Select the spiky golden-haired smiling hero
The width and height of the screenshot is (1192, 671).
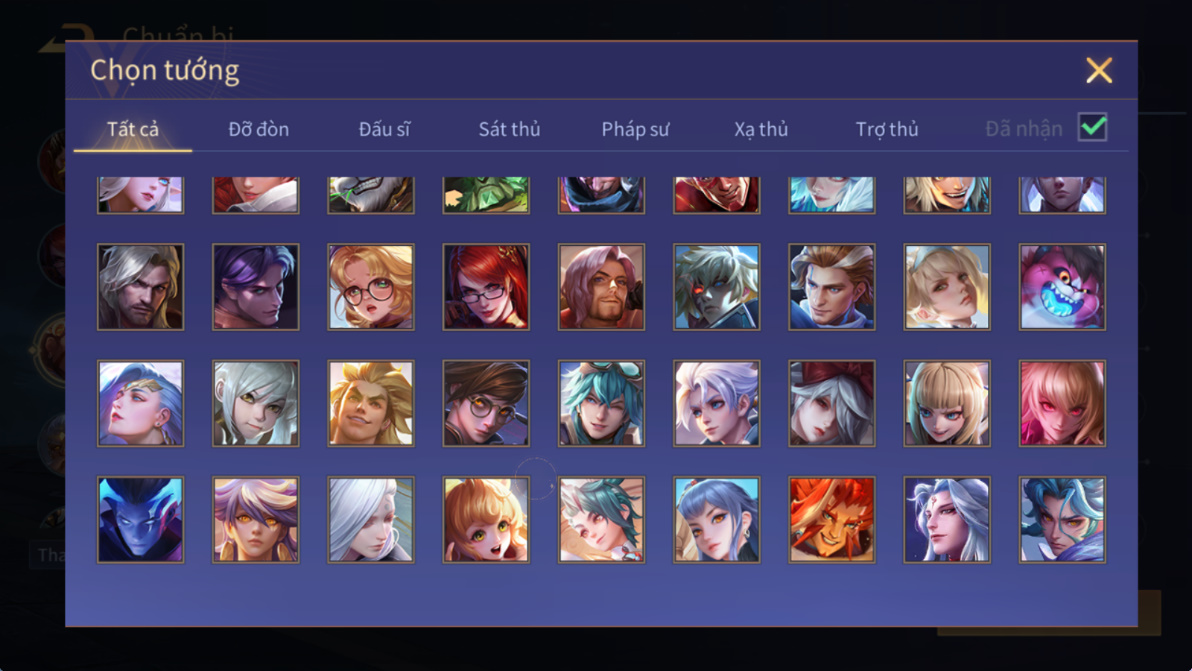pyautogui.click(x=371, y=404)
